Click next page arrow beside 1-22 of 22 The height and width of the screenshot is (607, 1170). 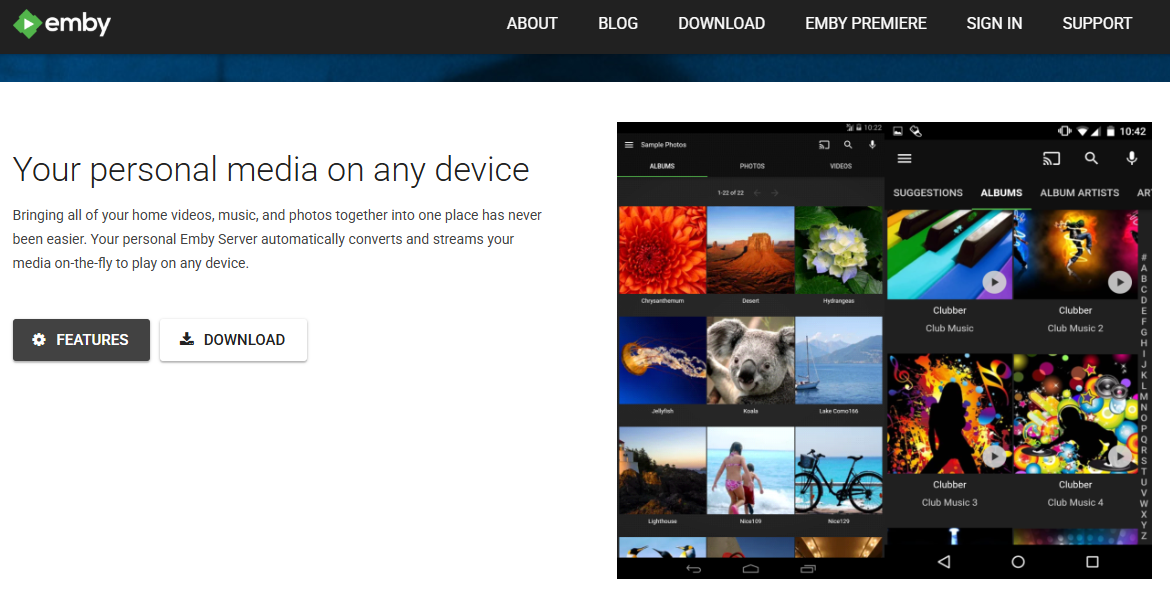(x=775, y=193)
